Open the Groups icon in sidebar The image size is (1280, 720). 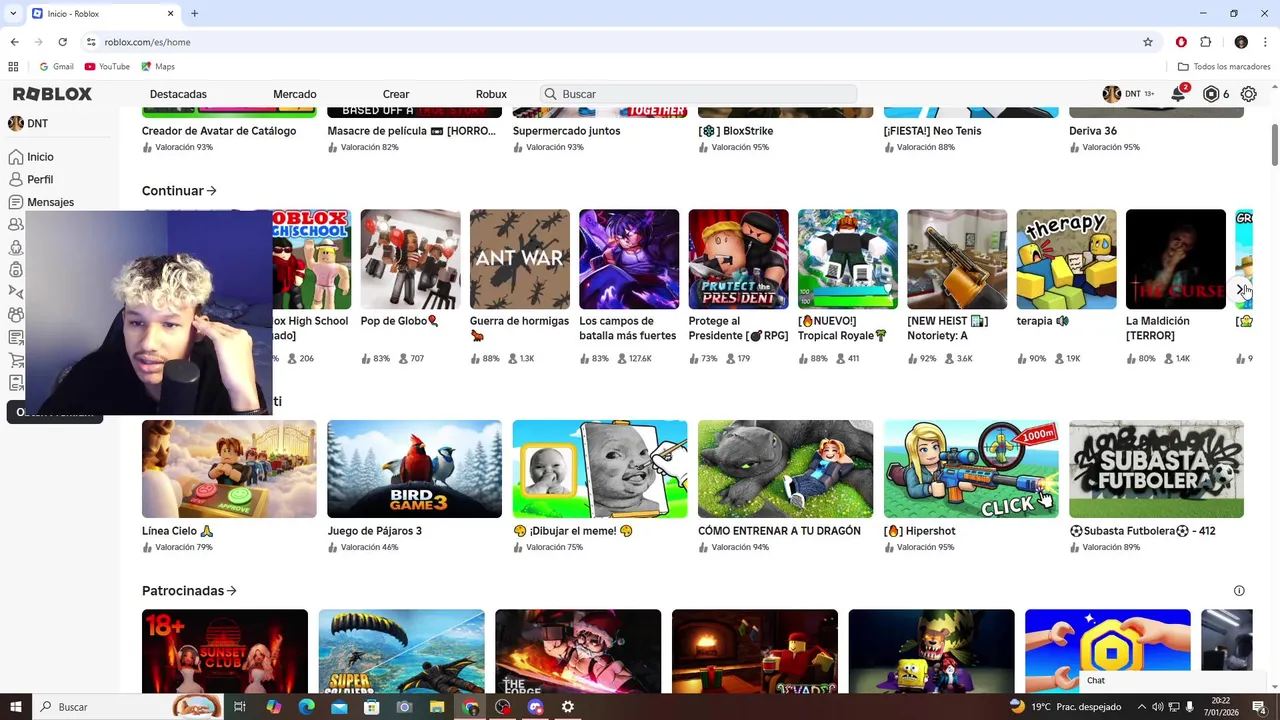15,315
